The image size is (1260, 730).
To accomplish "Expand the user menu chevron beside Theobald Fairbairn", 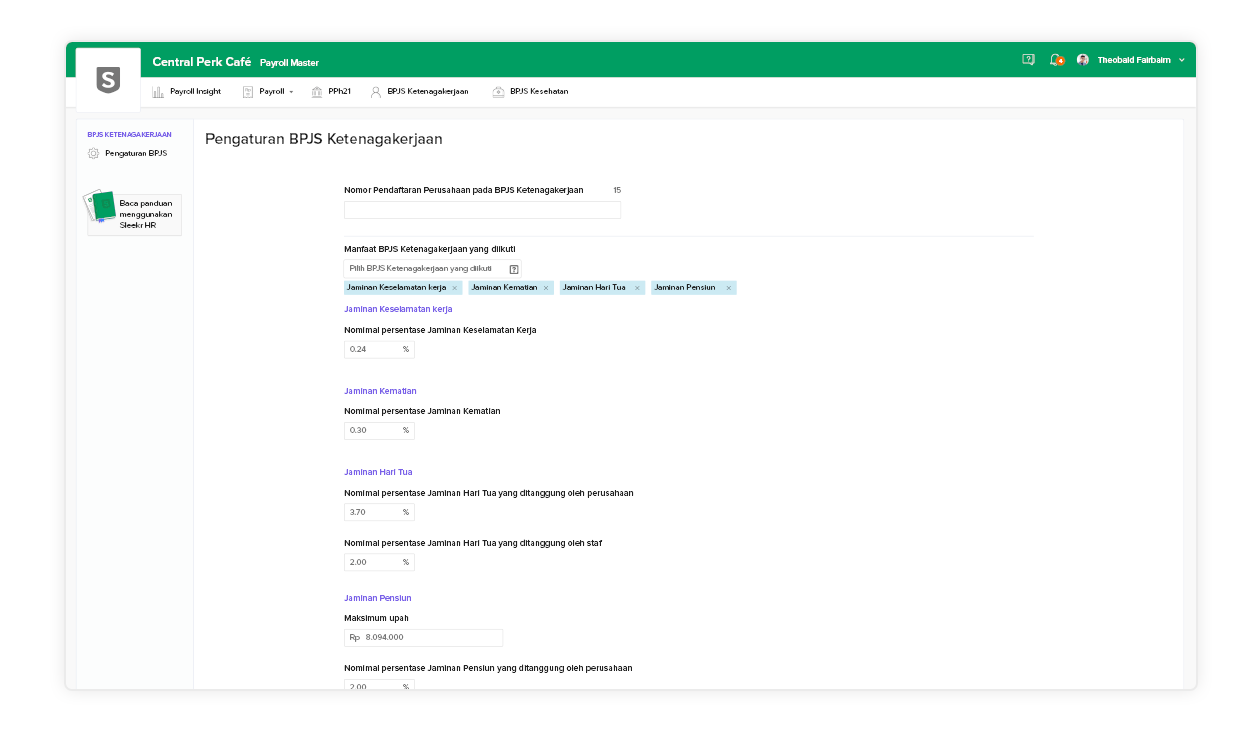I will [1182, 60].
